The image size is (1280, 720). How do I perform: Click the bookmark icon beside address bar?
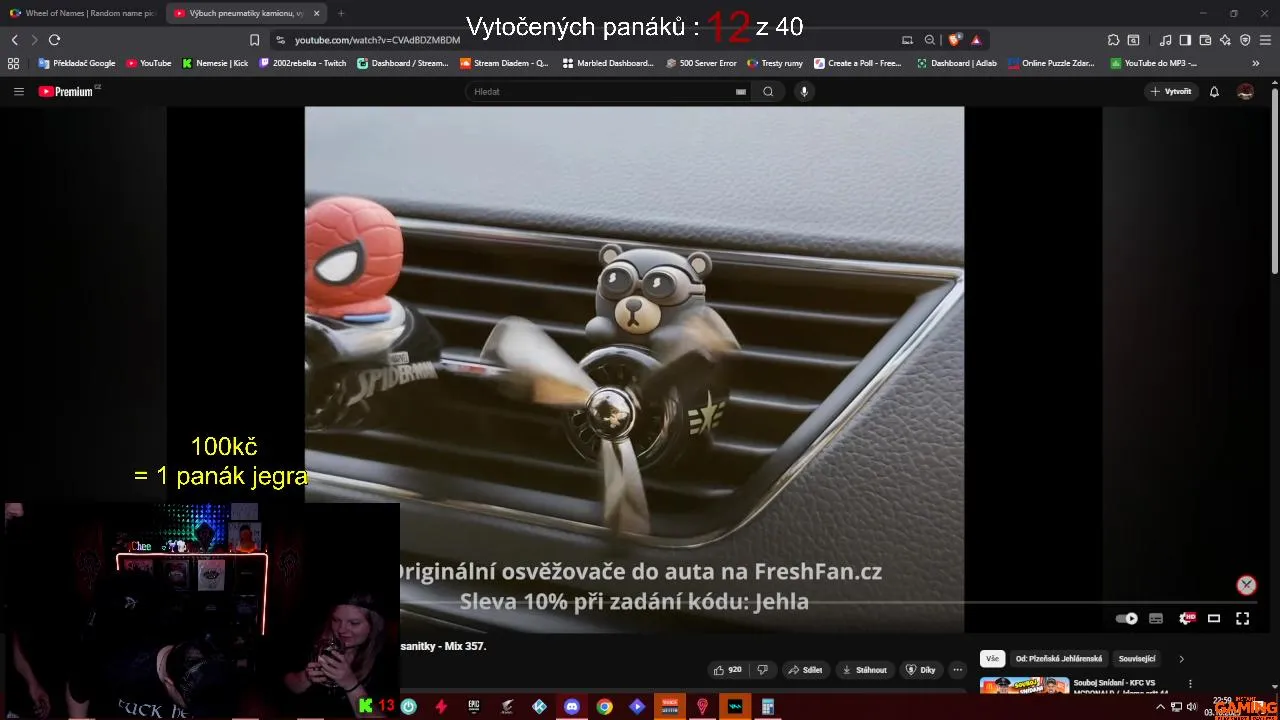[x=254, y=40]
